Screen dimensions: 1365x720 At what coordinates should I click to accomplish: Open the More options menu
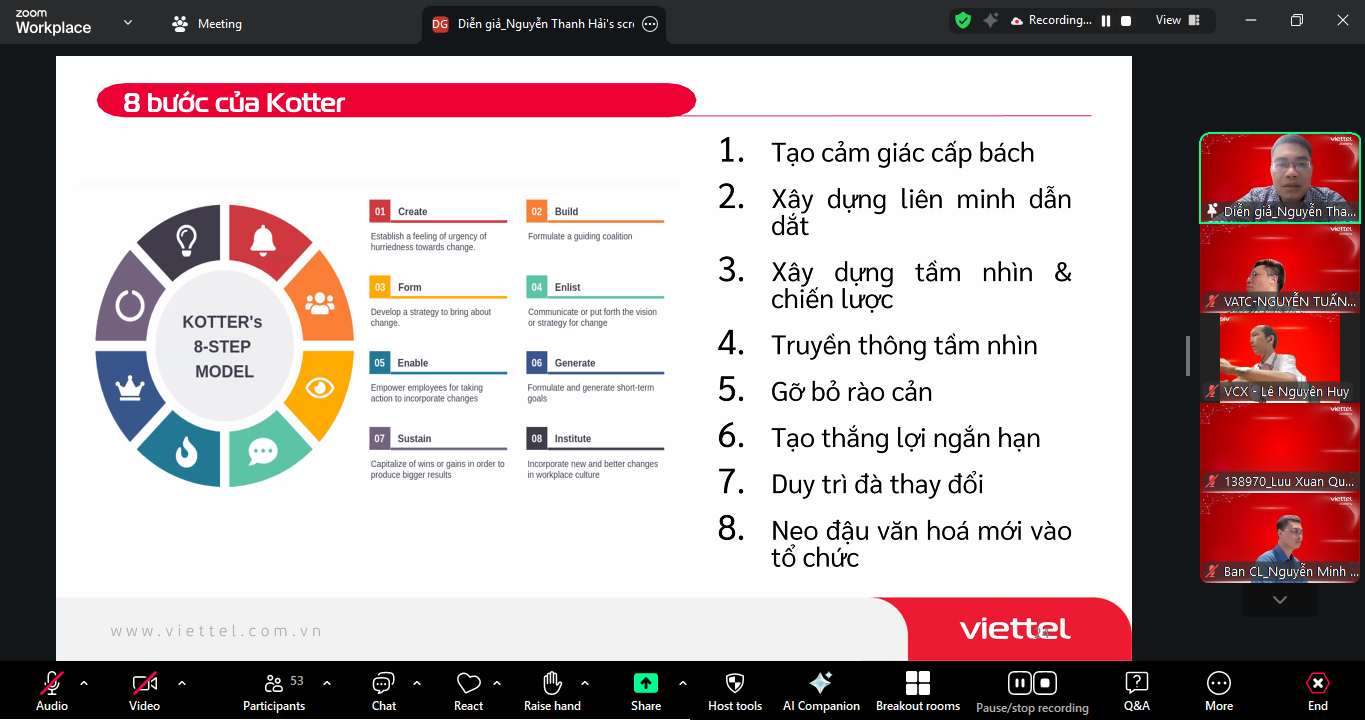[x=1218, y=691]
